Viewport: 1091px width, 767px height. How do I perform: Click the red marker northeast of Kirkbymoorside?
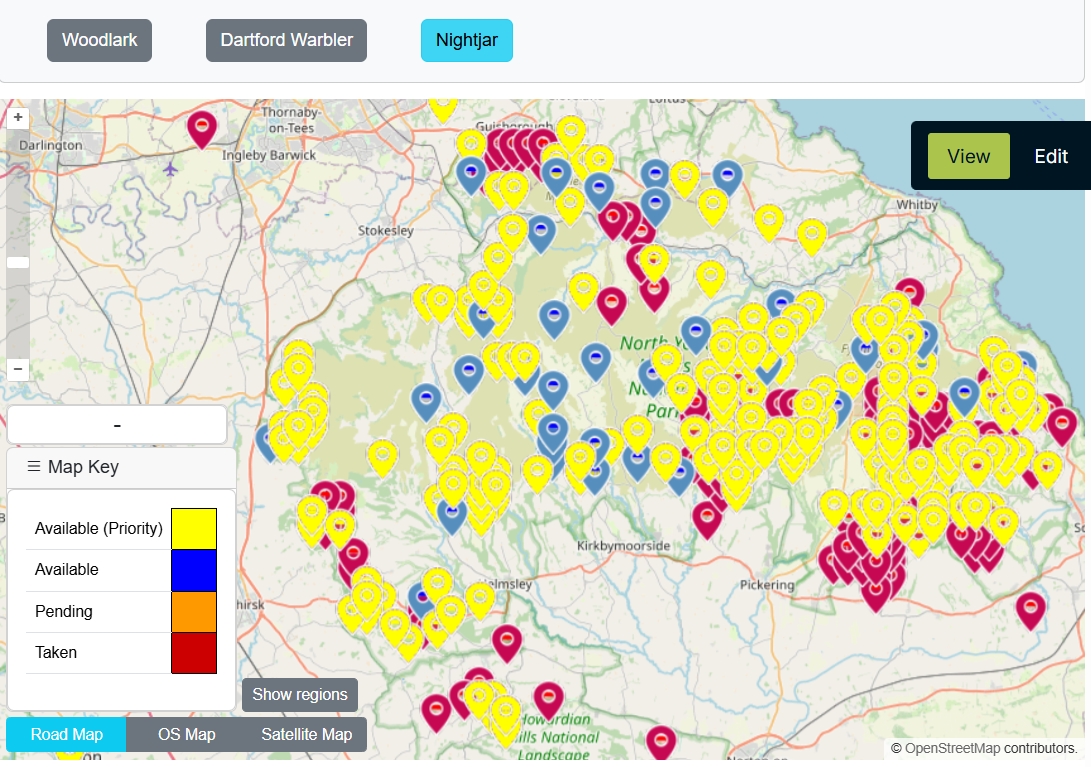pos(707,519)
